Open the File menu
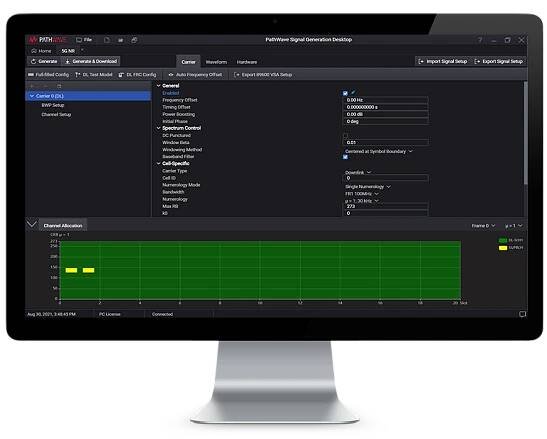The width and height of the screenshot is (547, 439). pos(84,40)
